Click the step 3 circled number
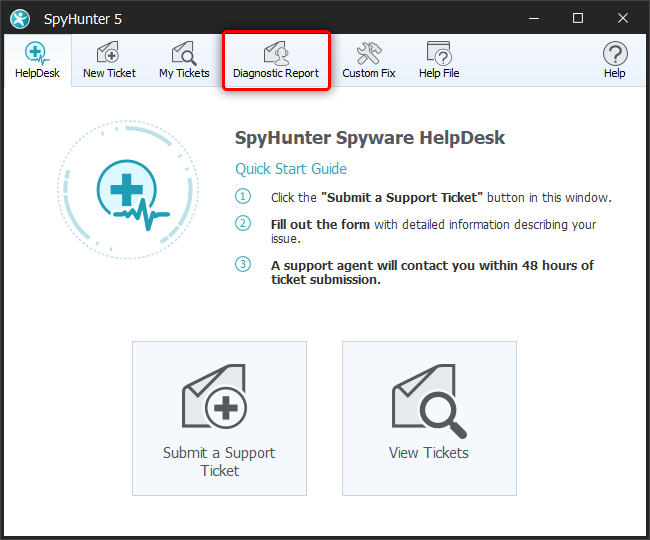Image resolution: width=650 pixels, height=540 pixels. [243, 265]
